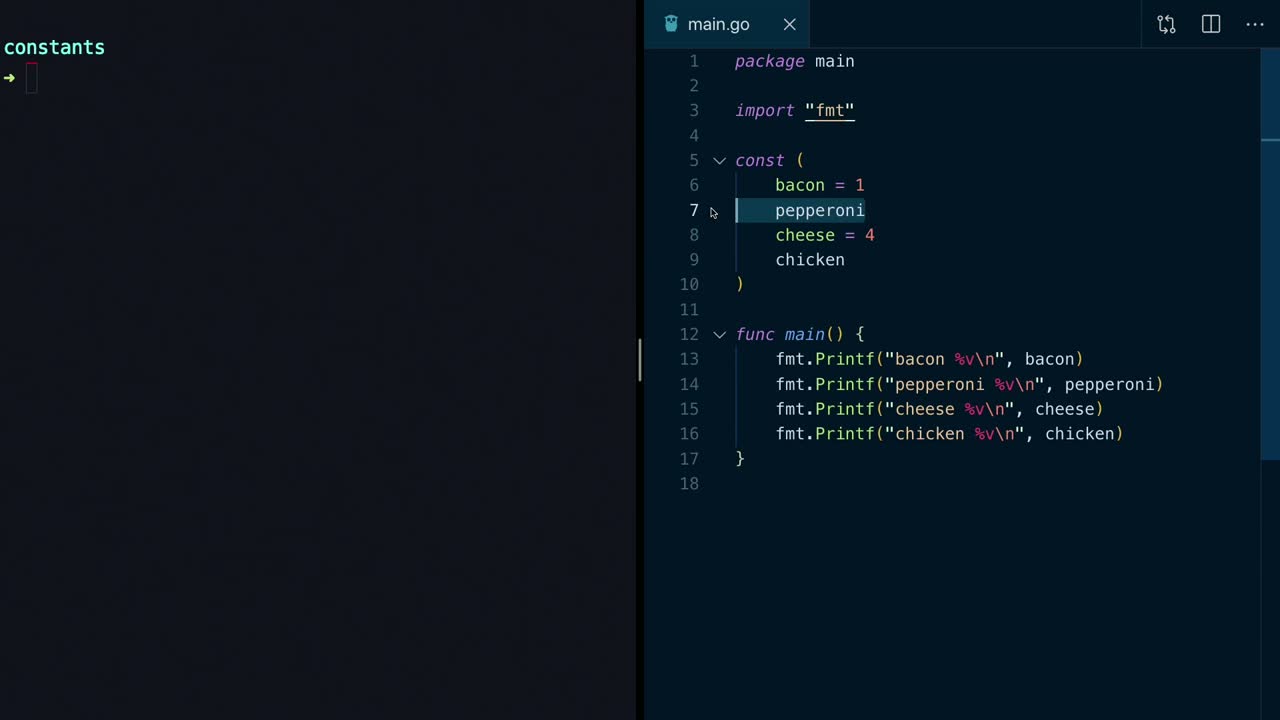Click the chicken constant on line 9
The height and width of the screenshot is (720, 1280).
coord(809,260)
